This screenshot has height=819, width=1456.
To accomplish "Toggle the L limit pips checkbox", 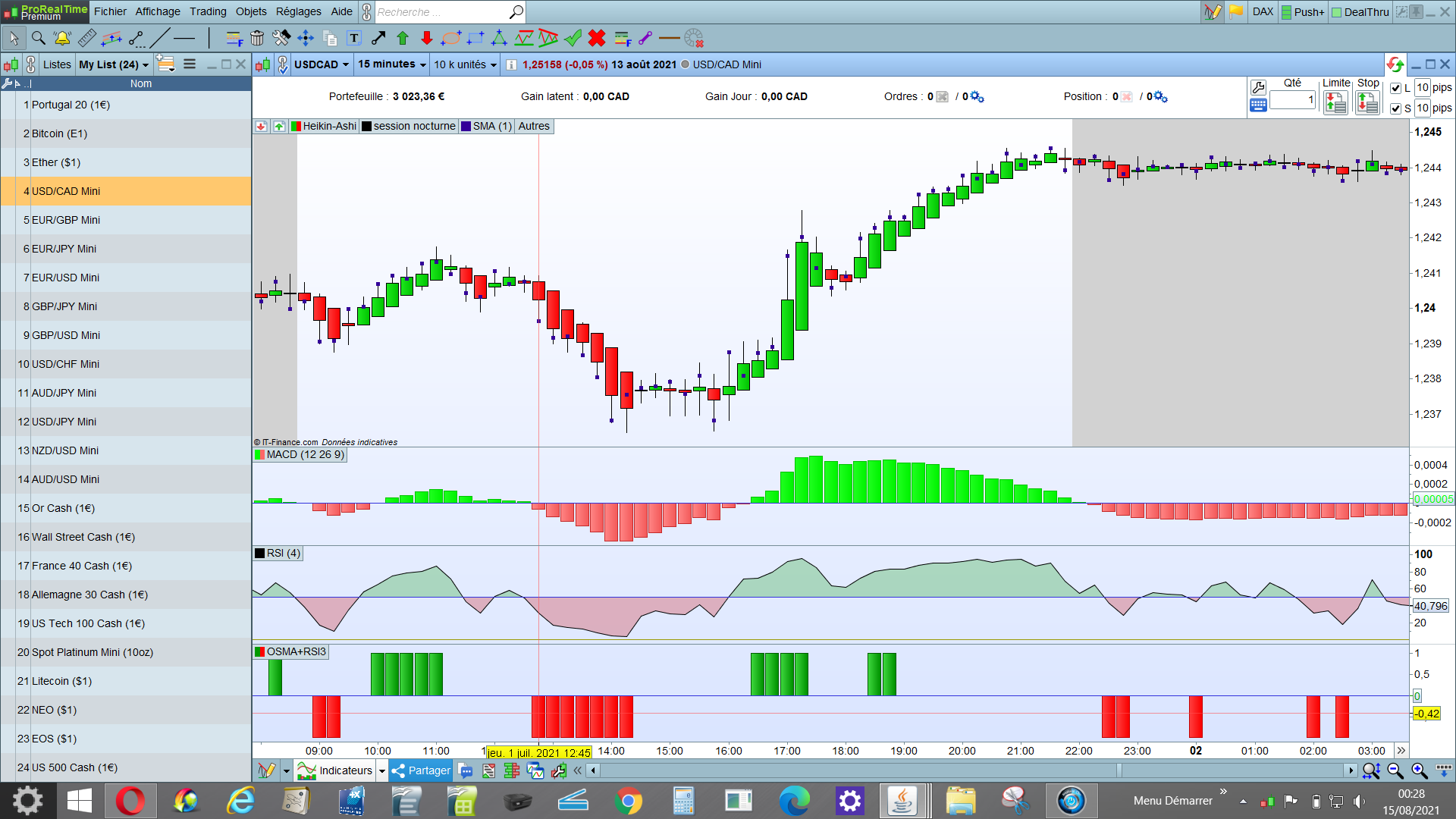I will pos(1395,88).
